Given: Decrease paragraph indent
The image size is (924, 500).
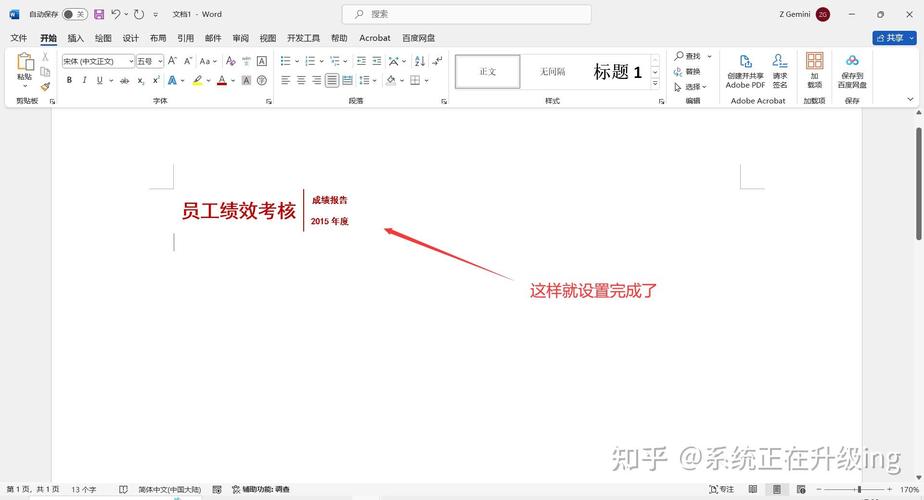Looking at the screenshot, I should pyautogui.click(x=361, y=61).
